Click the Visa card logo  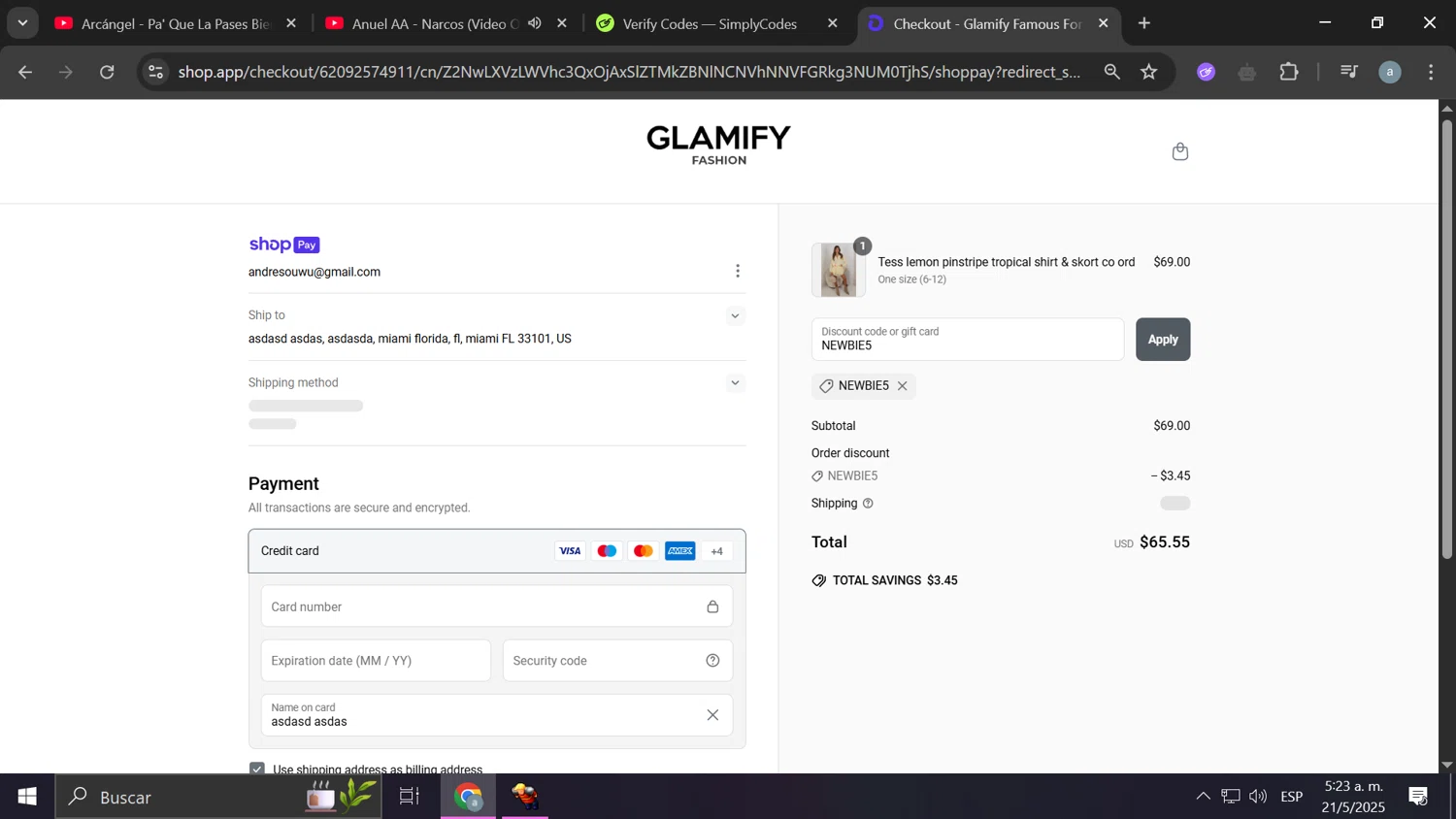(570, 551)
